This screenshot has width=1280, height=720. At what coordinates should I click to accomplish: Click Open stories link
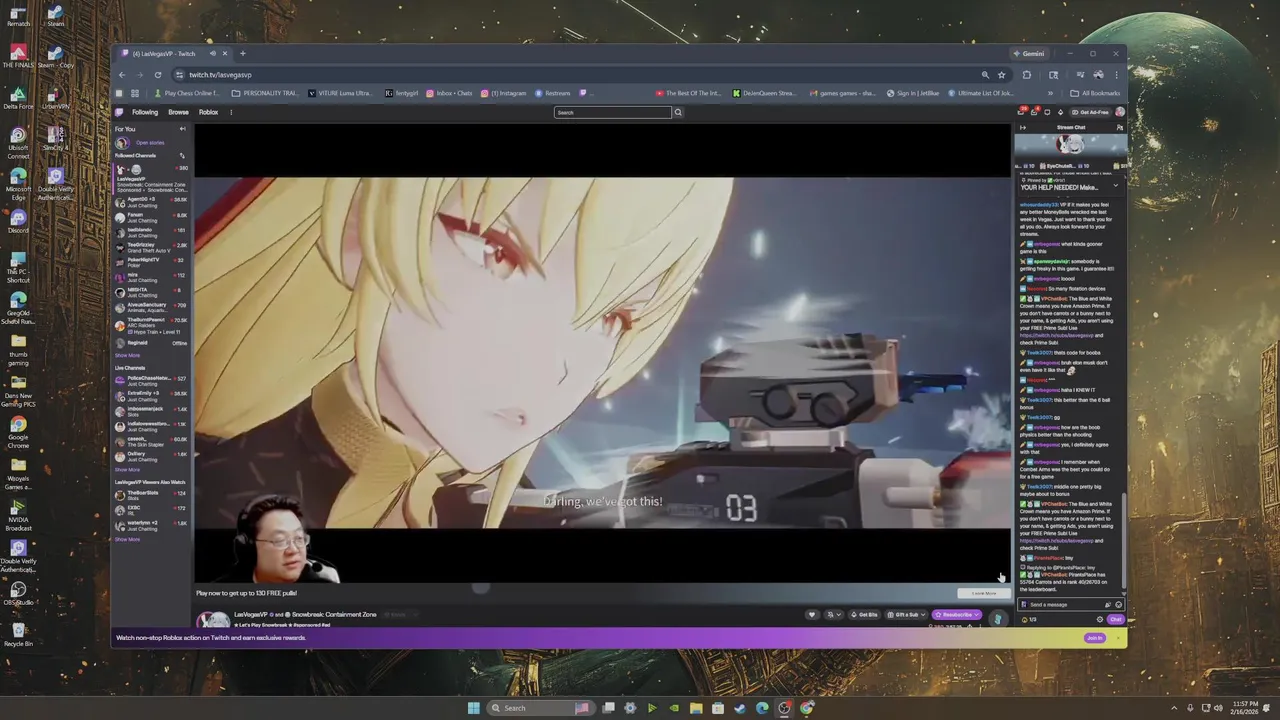(150, 142)
